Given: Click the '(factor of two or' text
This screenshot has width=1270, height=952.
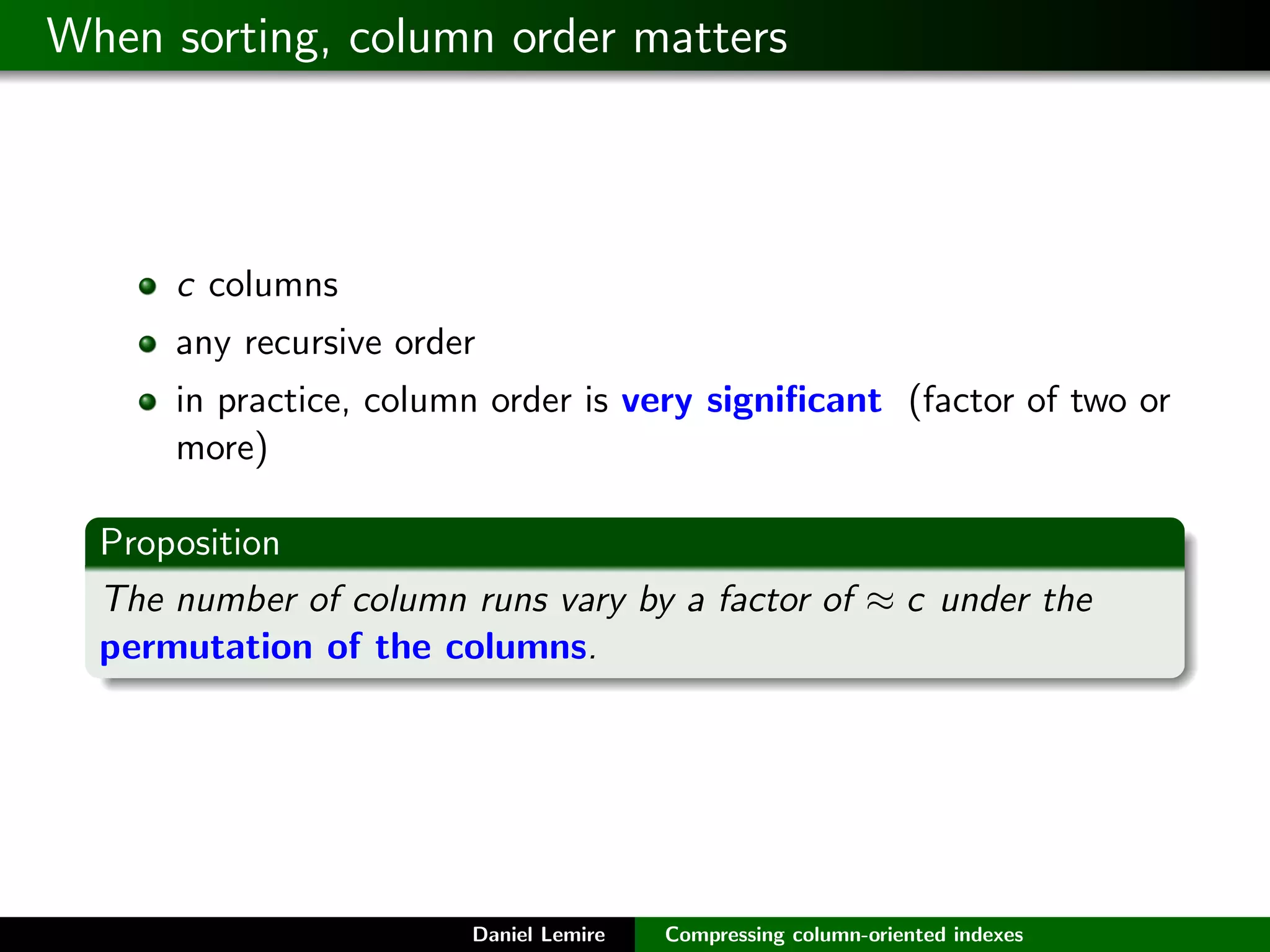Looking at the screenshot, I should click(1039, 400).
